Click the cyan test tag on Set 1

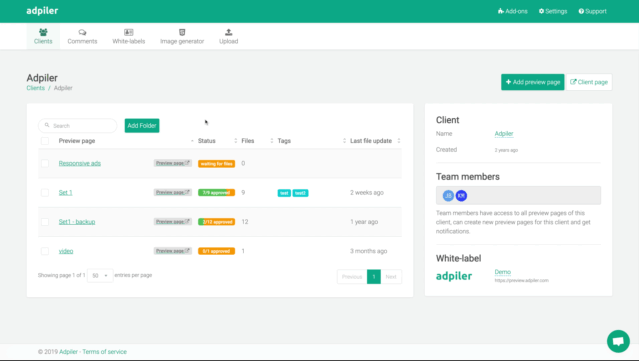tap(284, 193)
